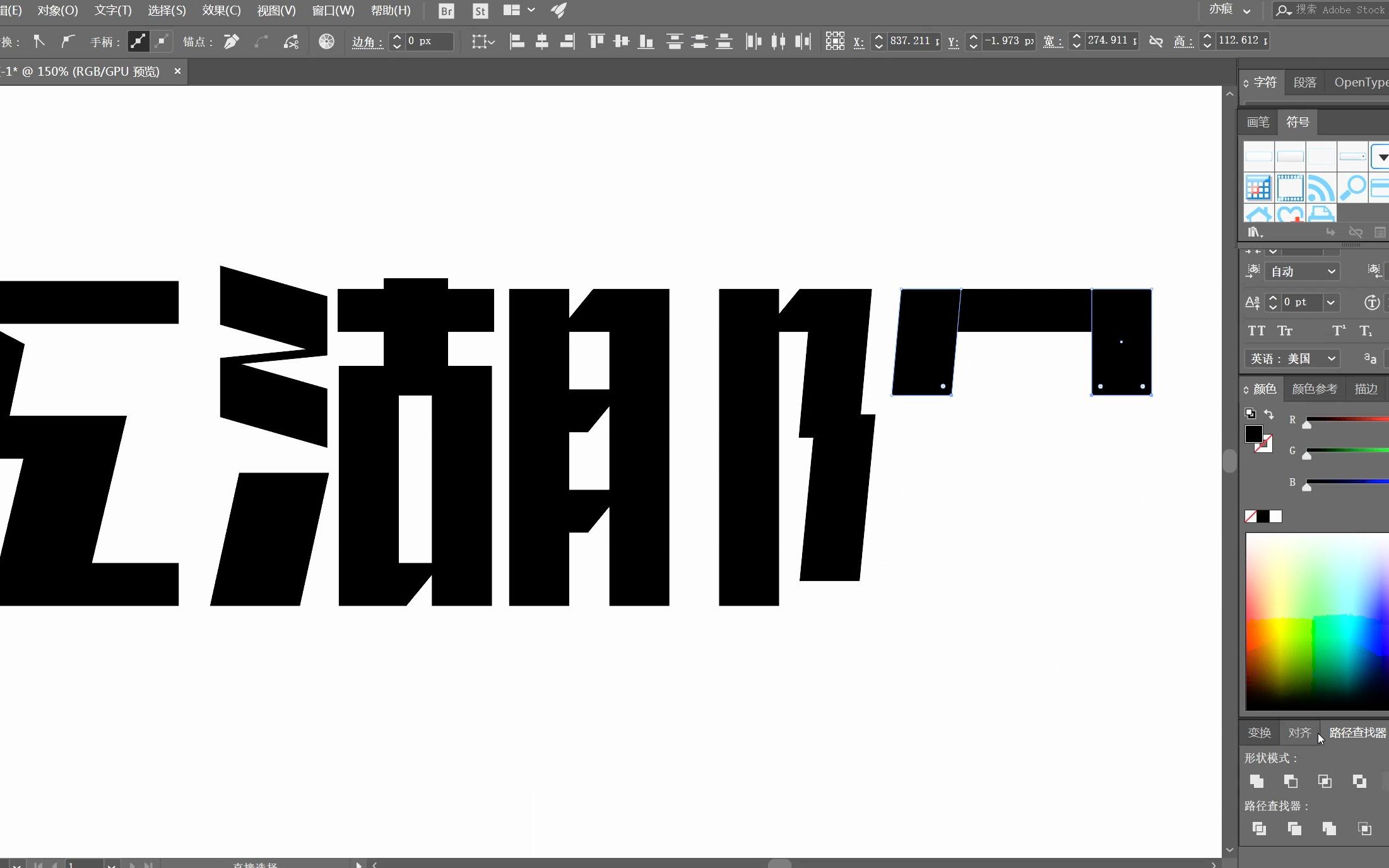Click the Merge pathfinder icon
This screenshot has height=868, width=1389.
[x=1329, y=828]
